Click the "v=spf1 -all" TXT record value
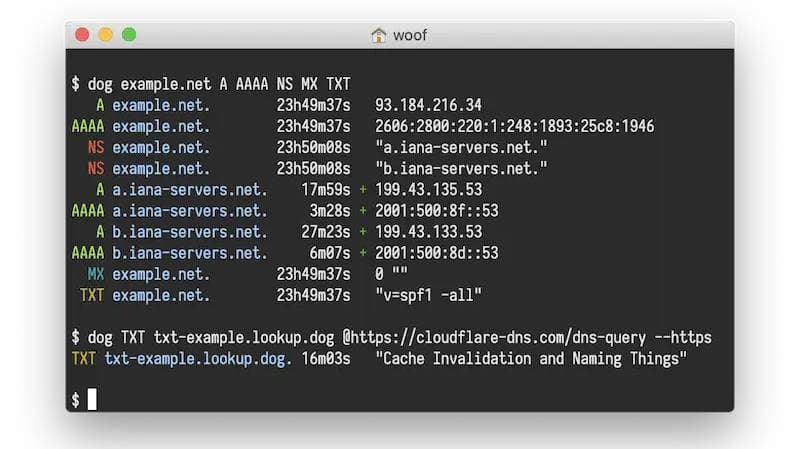The width and height of the screenshot is (800, 449). pos(428,295)
